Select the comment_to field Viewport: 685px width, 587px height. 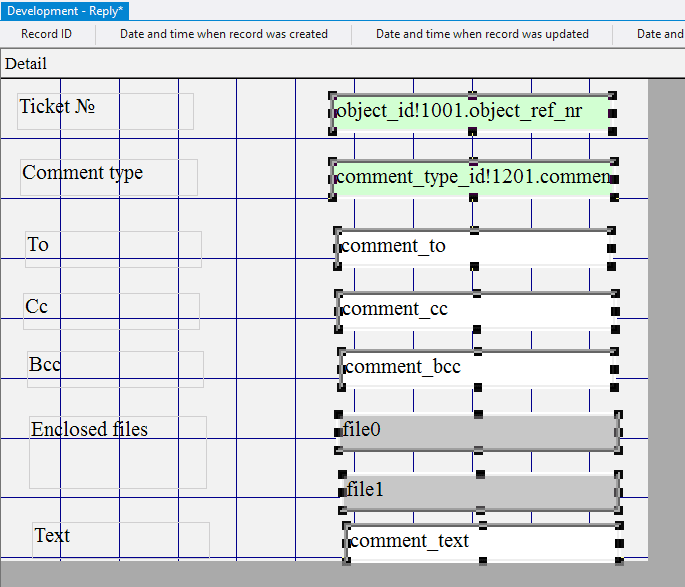pyautogui.click(x=474, y=247)
